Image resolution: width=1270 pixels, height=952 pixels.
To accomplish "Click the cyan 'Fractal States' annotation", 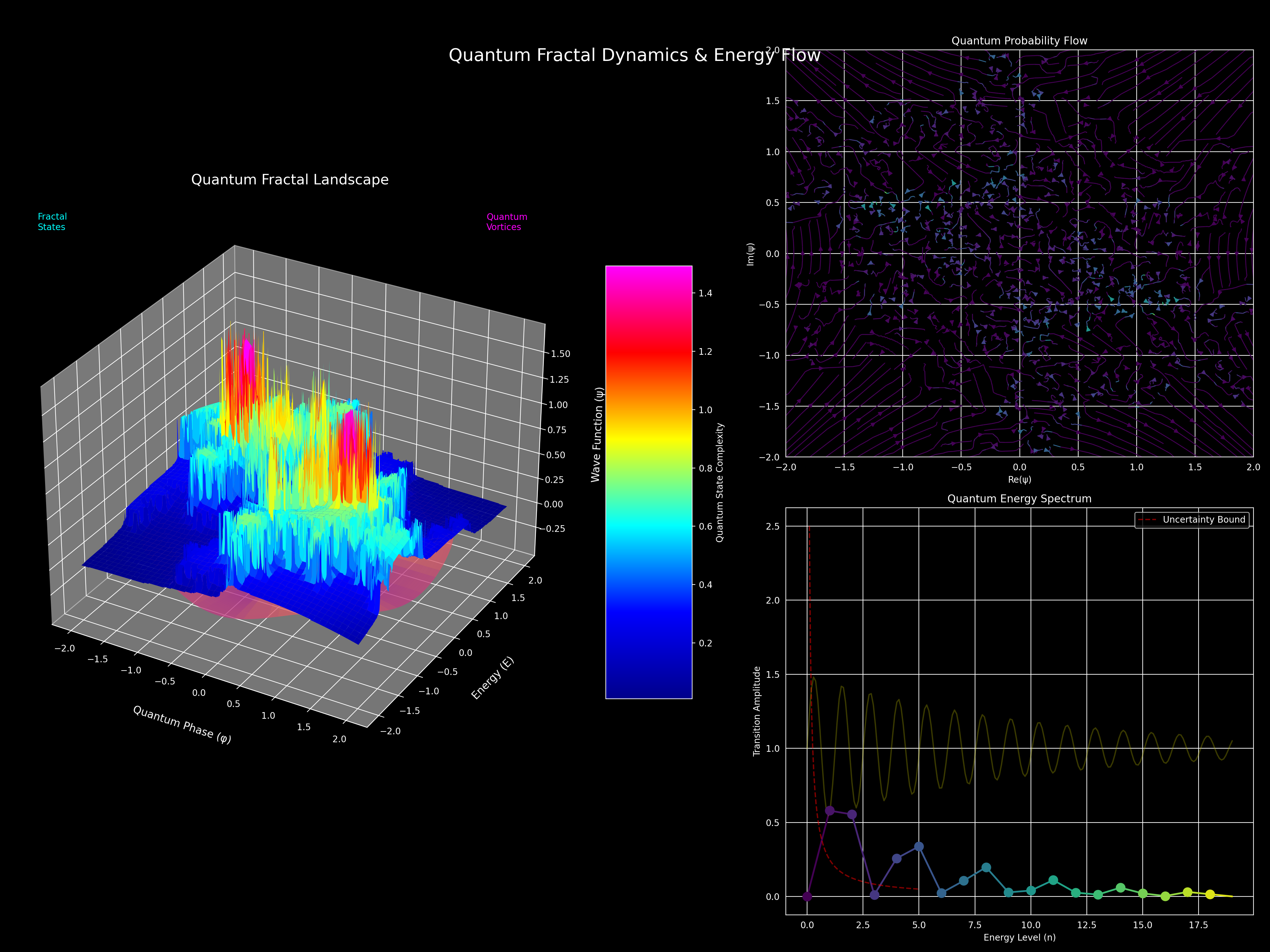I will [x=52, y=221].
